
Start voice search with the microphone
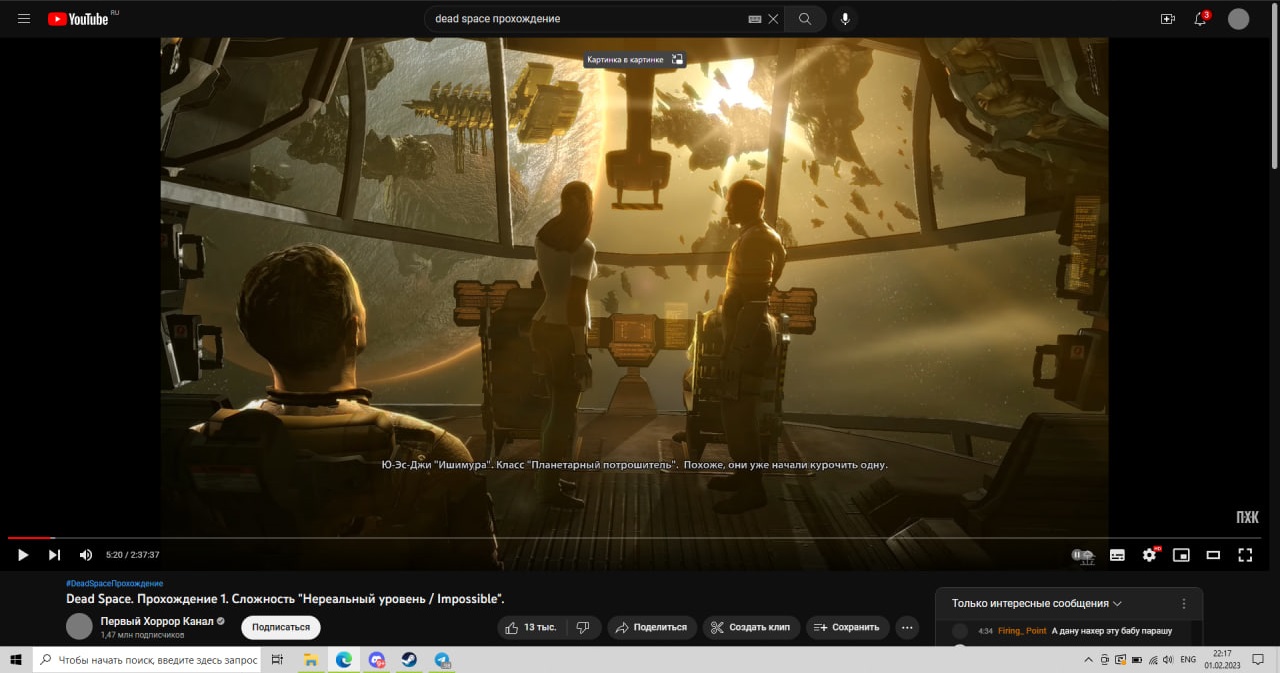click(x=845, y=19)
